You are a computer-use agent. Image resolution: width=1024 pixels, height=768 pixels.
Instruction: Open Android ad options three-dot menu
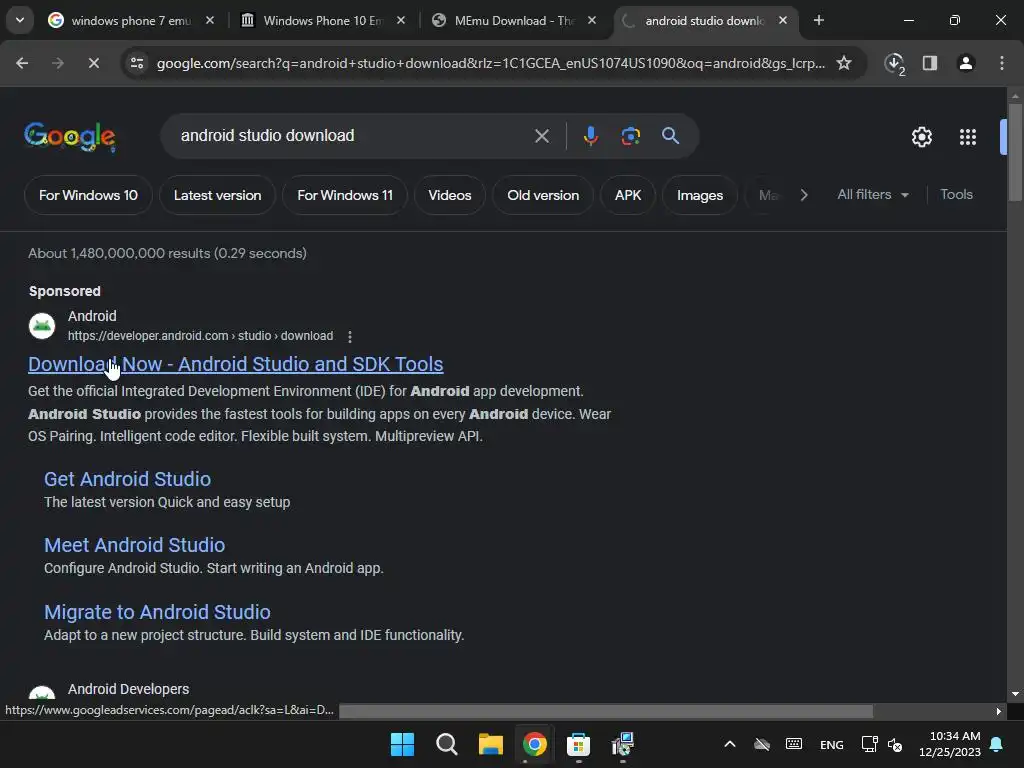pos(350,337)
